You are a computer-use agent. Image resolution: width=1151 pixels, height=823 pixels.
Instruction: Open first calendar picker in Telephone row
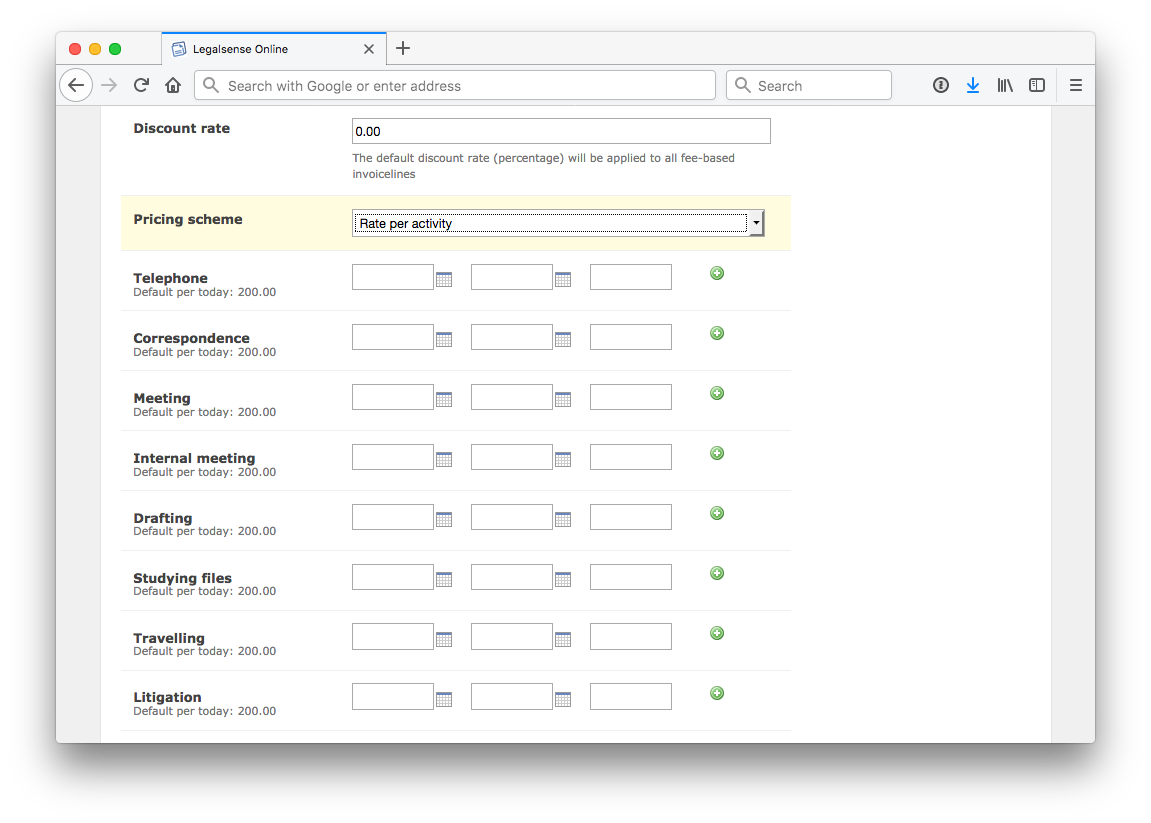tap(443, 279)
